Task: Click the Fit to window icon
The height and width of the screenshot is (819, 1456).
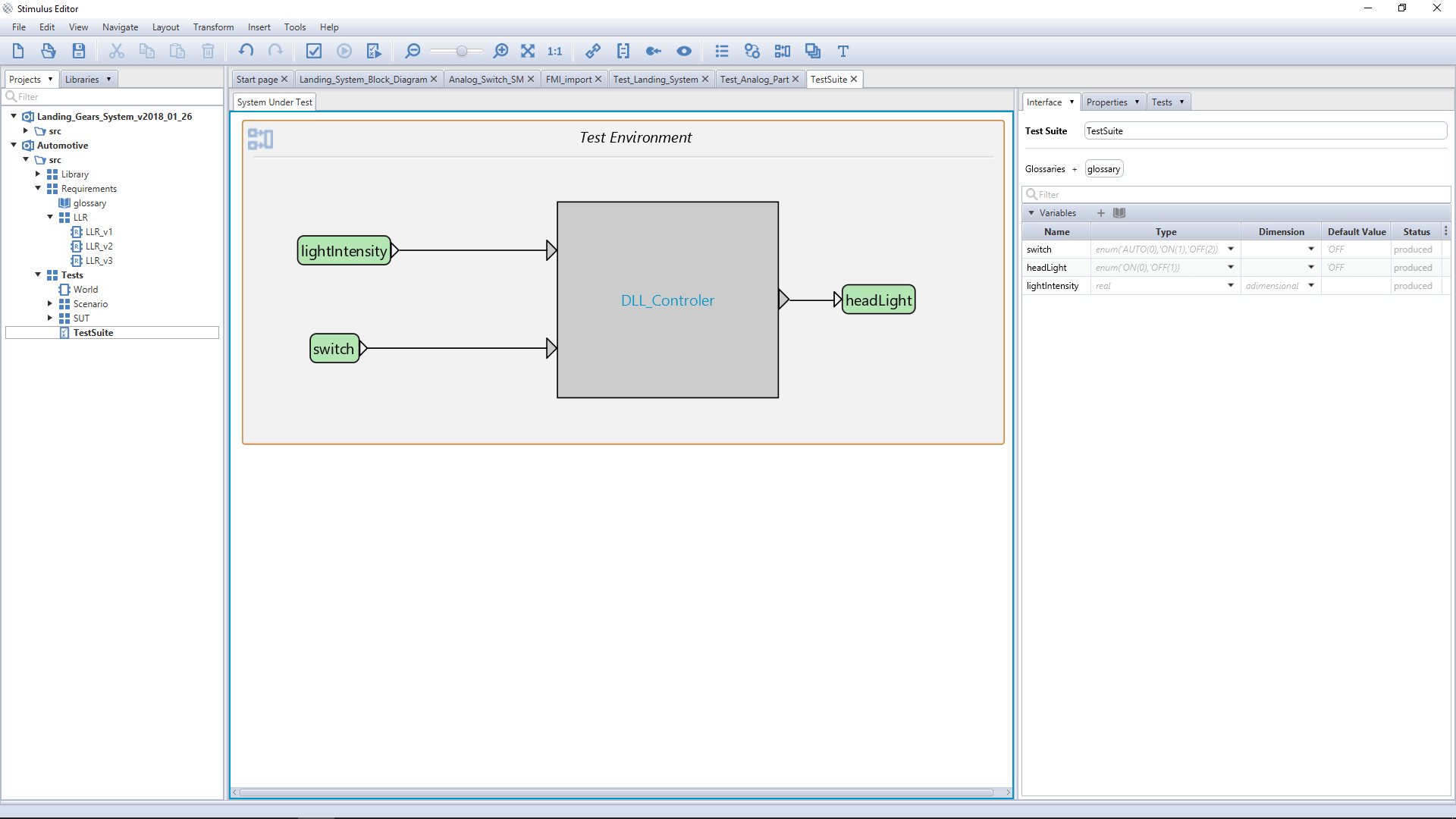Action: (x=528, y=51)
